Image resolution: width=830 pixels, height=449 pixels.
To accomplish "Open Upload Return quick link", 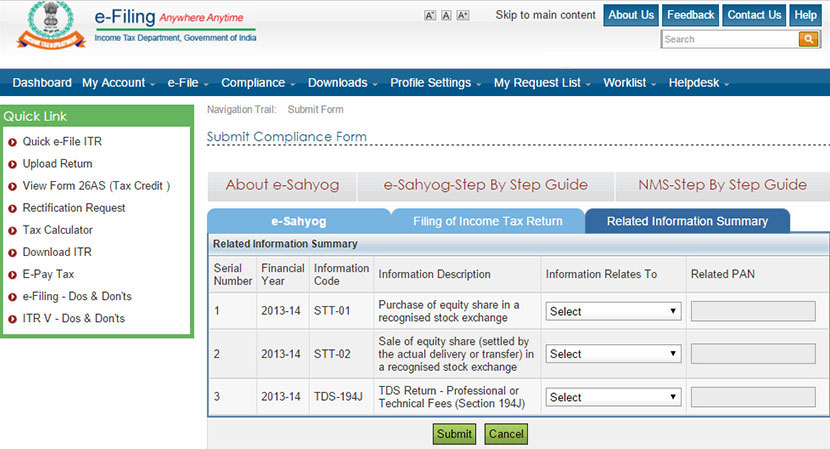I will point(57,164).
